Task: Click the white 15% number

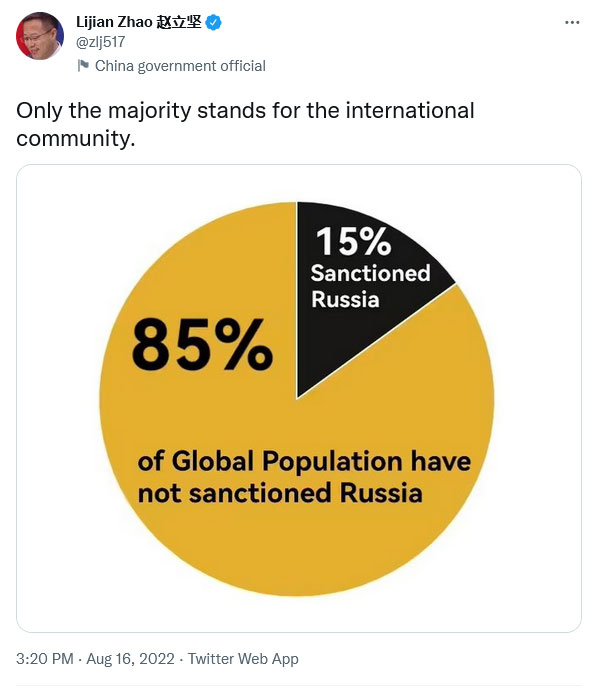Action: (353, 241)
